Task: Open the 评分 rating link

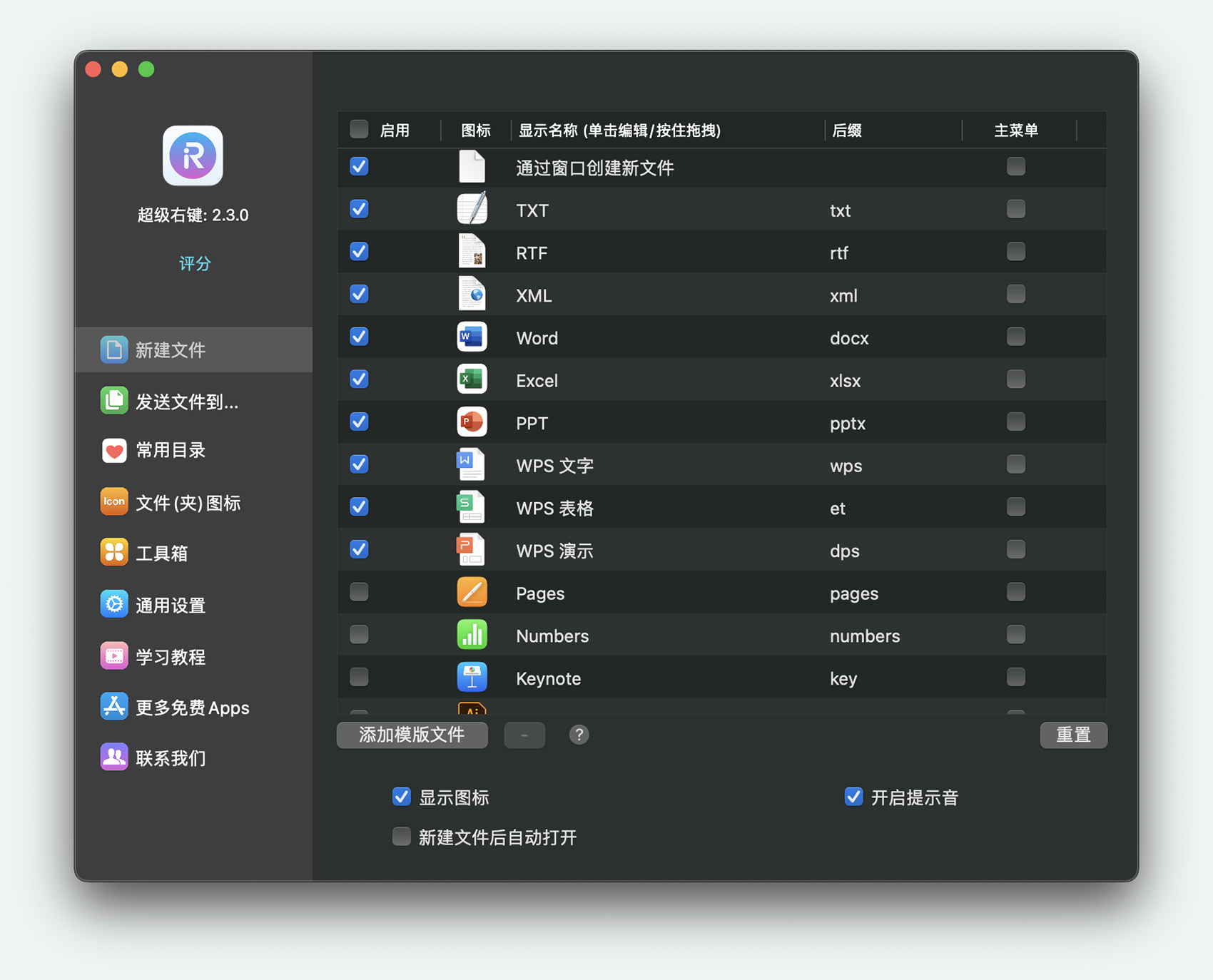Action: [194, 263]
